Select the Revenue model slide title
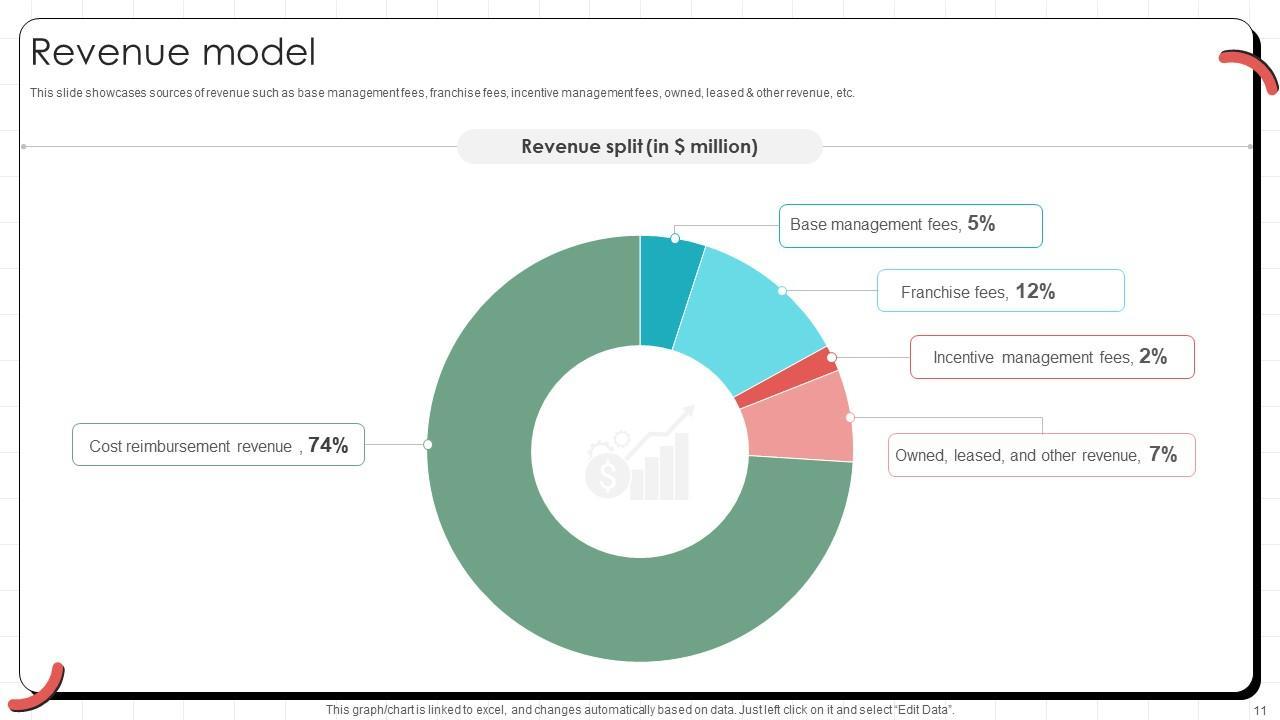 (173, 52)
